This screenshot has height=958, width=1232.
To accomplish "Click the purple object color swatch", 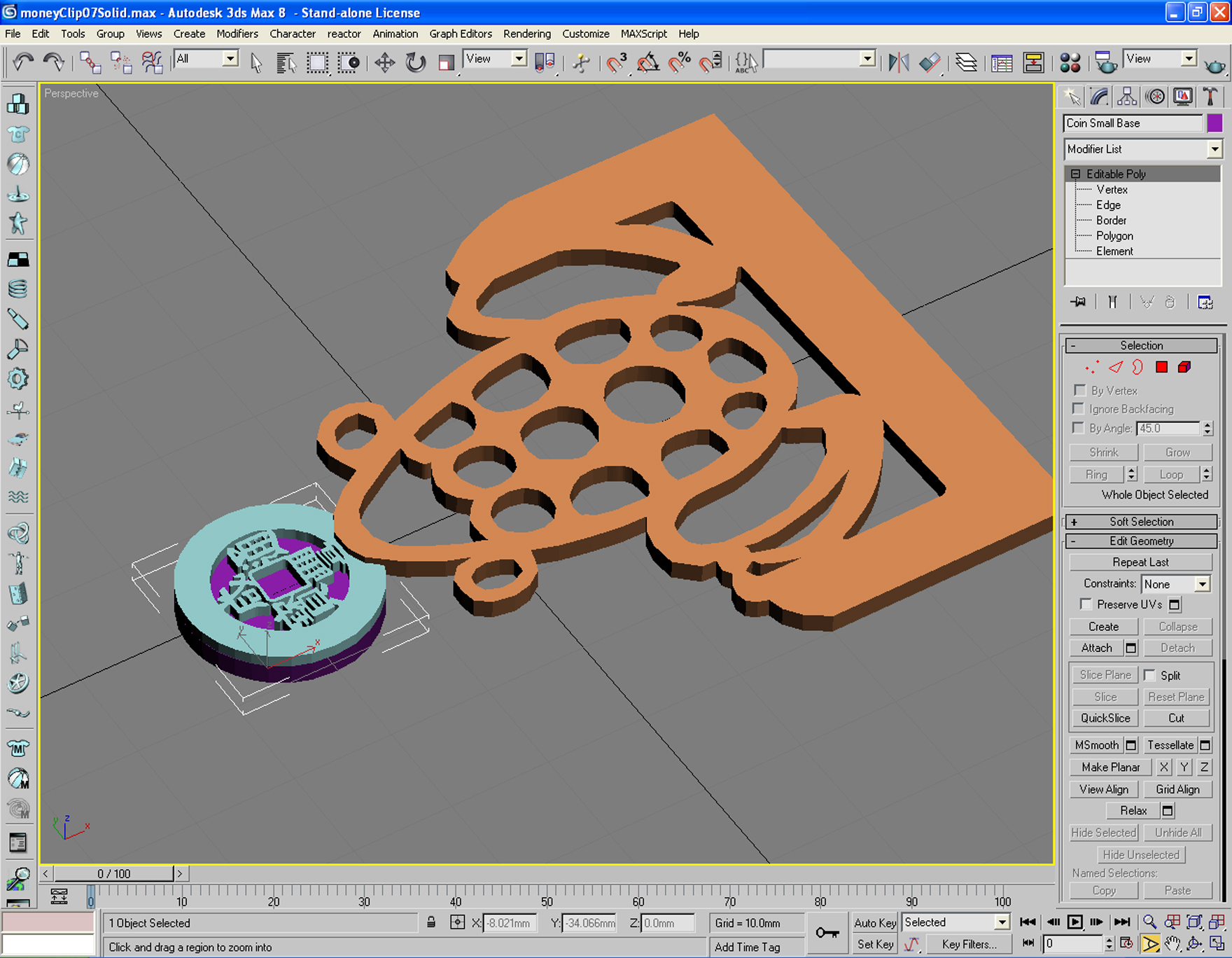I will click(x=1214, y=123).
